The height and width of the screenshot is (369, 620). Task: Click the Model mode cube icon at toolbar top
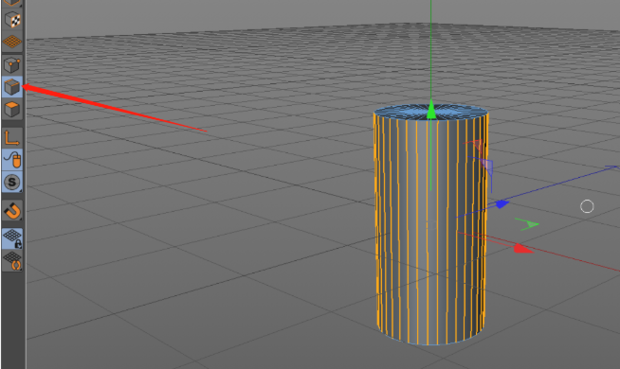click(x=12, y=3)
